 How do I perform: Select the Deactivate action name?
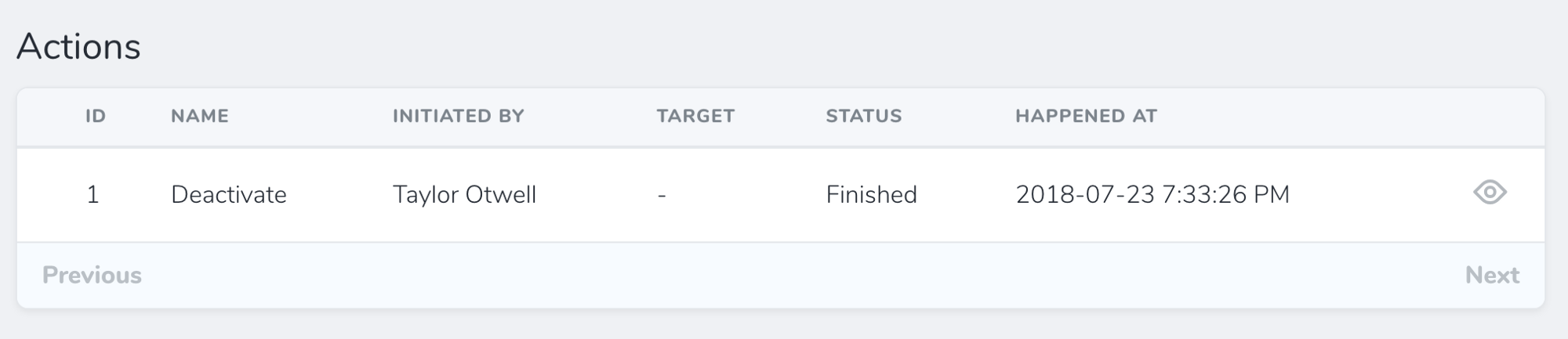pos(229,194)
